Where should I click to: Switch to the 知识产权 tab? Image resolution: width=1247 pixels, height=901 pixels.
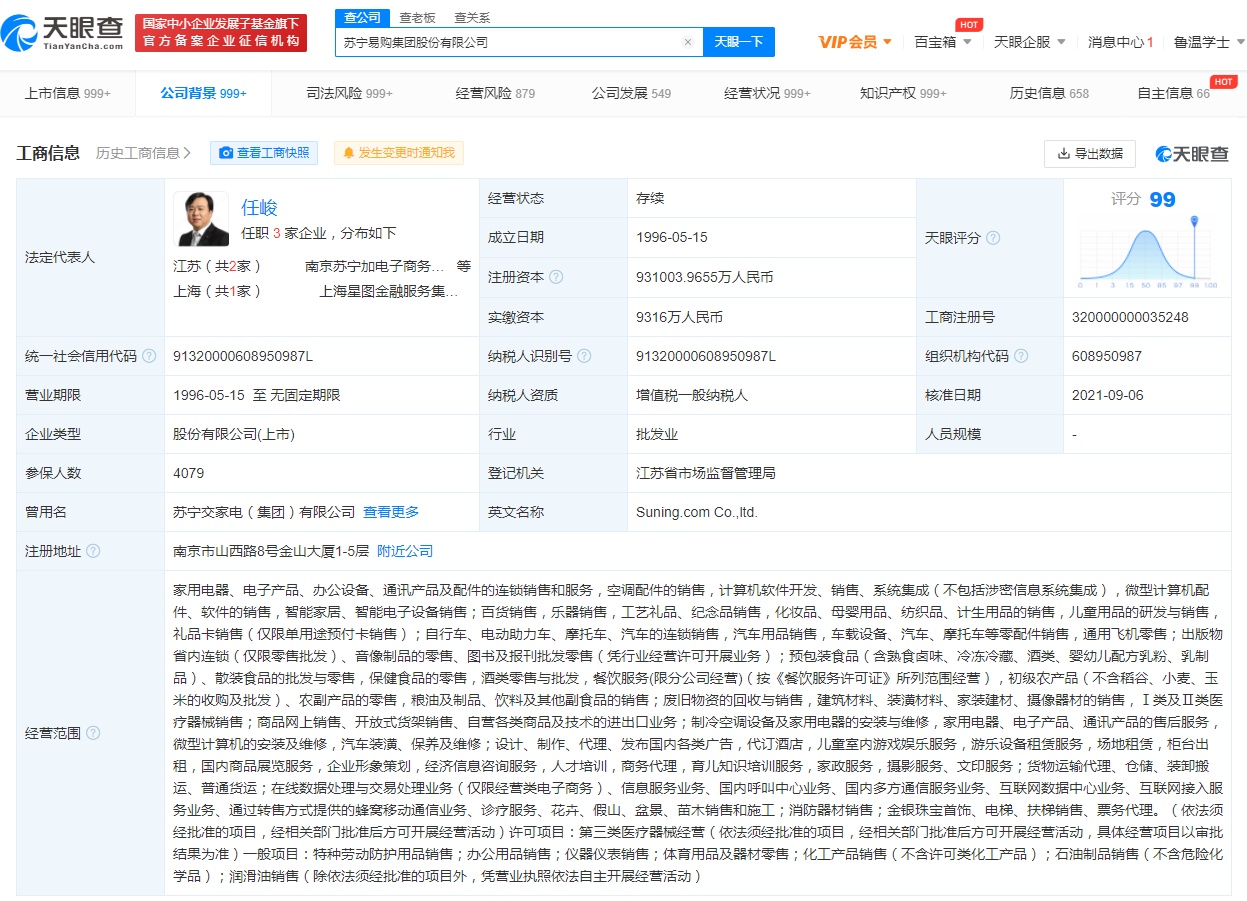[x=903, y=93]
